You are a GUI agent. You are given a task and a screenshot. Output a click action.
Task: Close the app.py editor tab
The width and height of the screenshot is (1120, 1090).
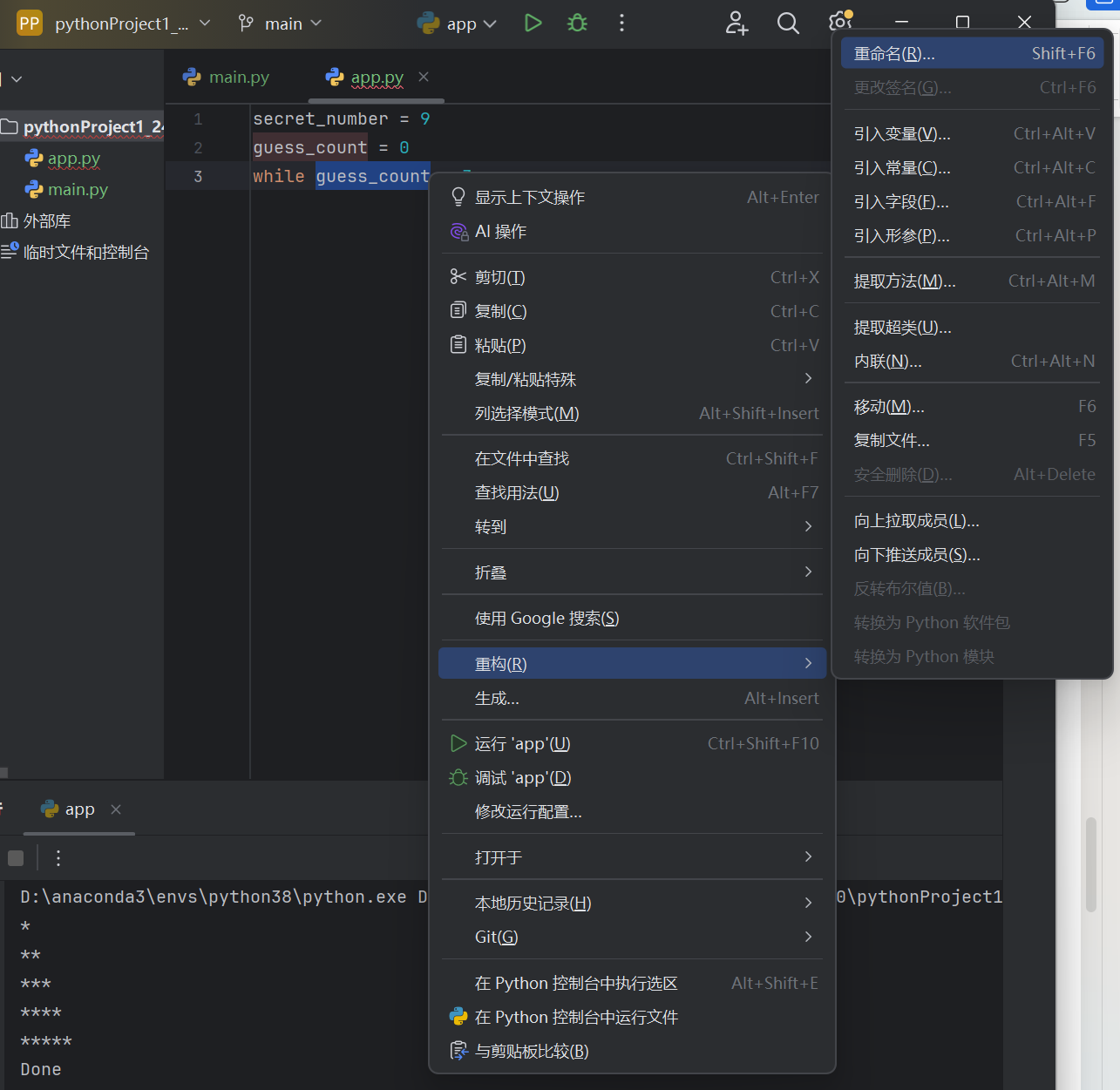pos(424,77)
